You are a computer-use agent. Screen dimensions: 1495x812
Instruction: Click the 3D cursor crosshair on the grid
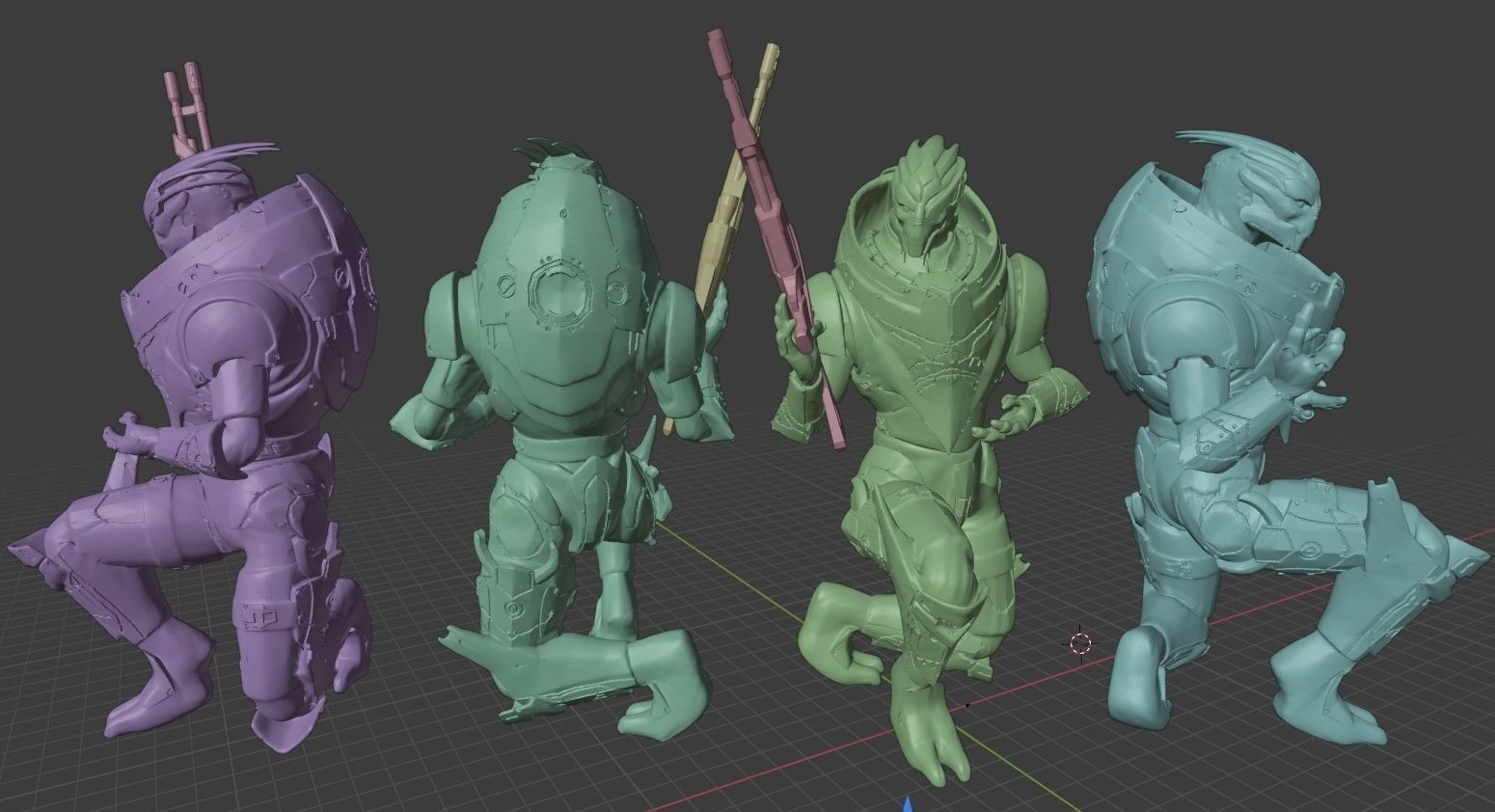click(x=1079, y=643)
